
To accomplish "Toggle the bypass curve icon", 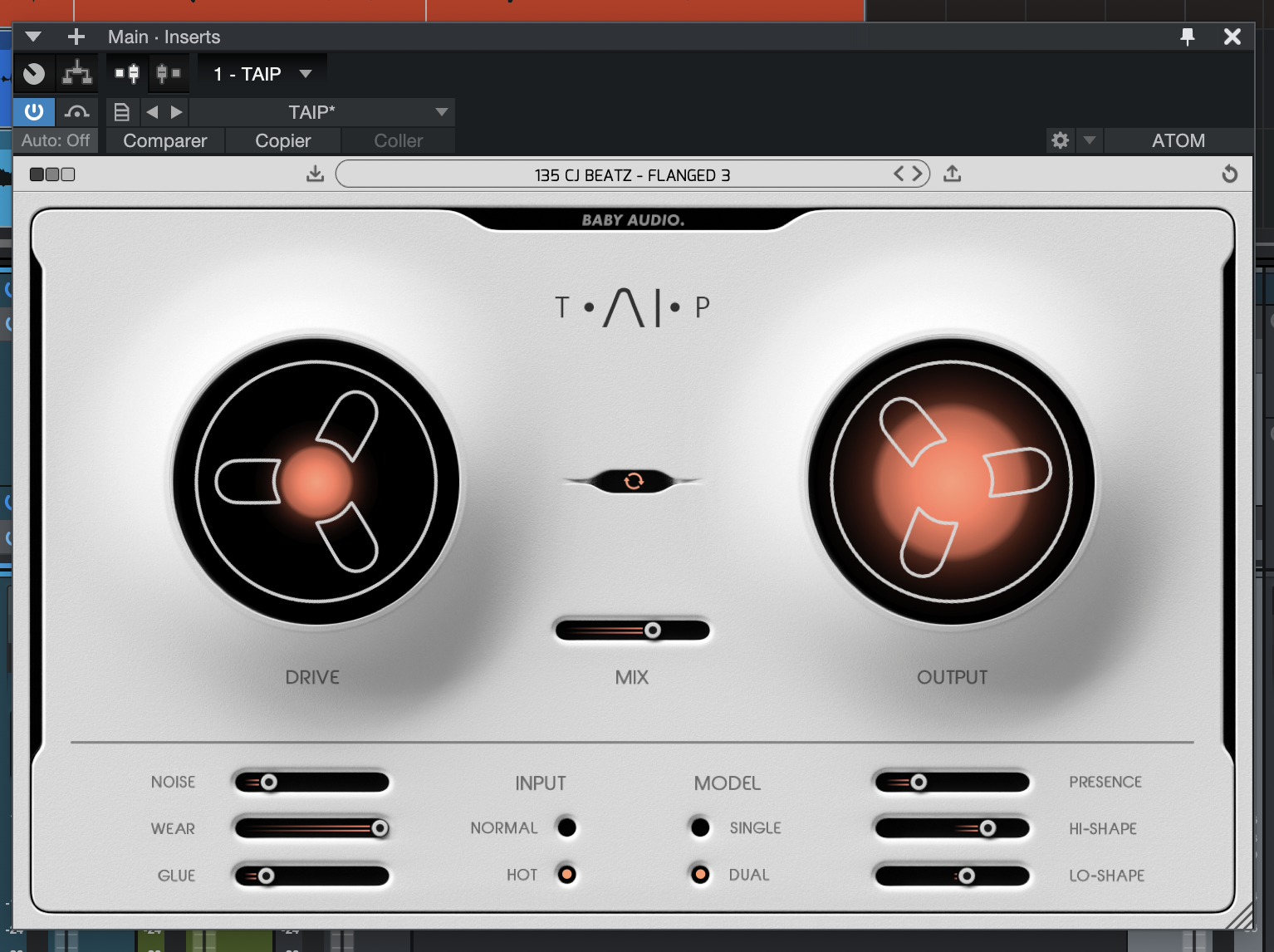I will click(77, 111).
